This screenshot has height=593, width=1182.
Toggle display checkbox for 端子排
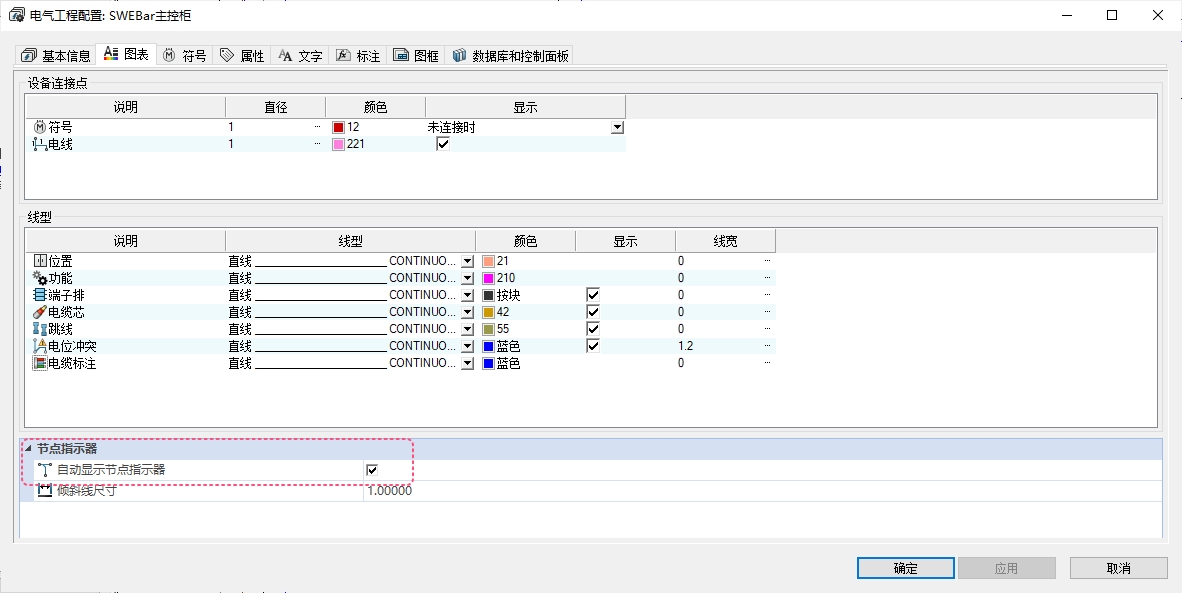[593, 295]
